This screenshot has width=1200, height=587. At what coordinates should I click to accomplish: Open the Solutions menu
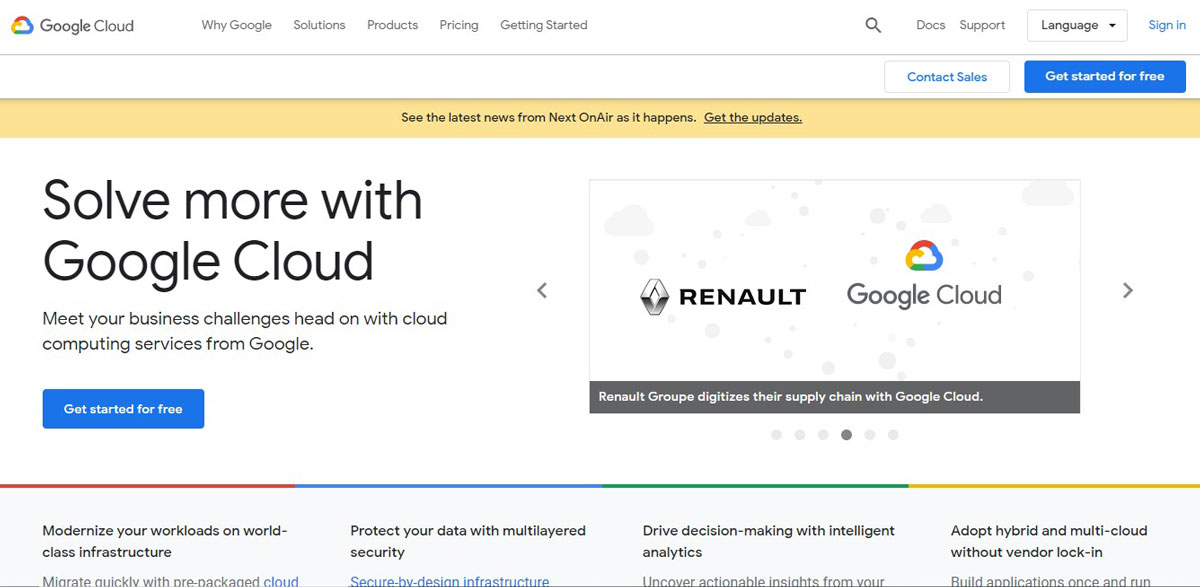click(319, 25)
